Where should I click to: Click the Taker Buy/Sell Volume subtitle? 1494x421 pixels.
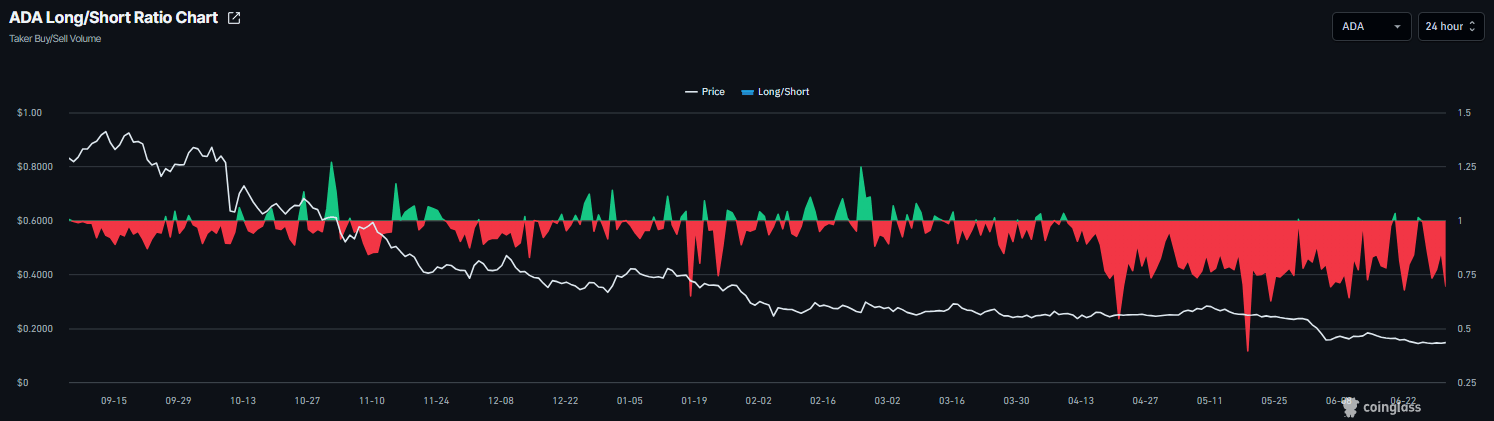(55, 39)
